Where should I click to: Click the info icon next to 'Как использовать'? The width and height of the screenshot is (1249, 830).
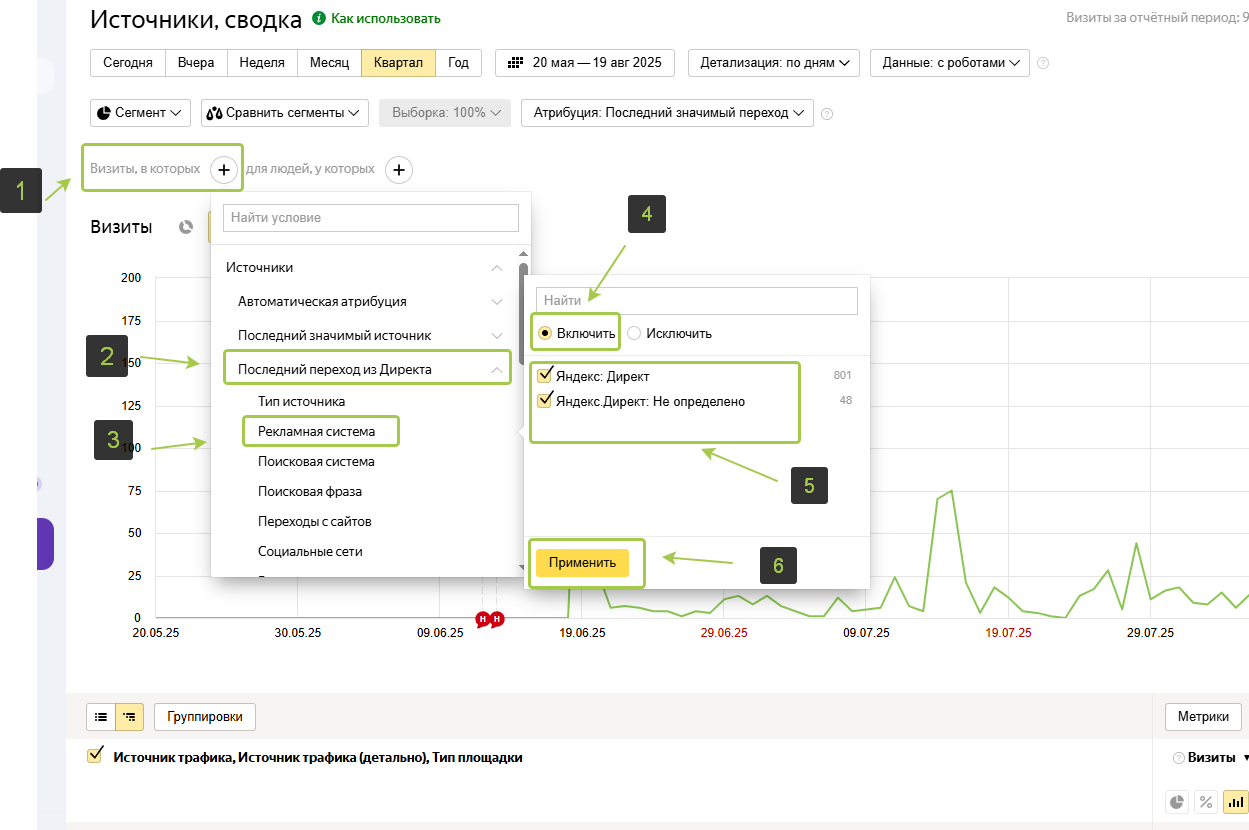point(319,18)
